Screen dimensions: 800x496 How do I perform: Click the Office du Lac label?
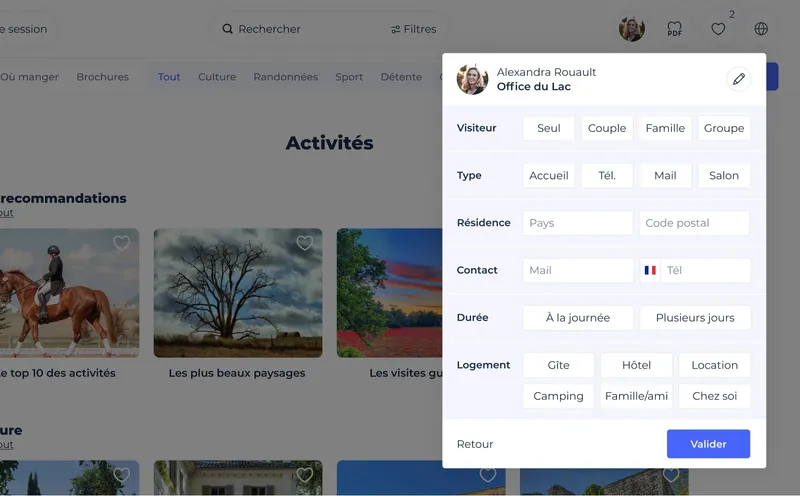[x=534, y=87]
